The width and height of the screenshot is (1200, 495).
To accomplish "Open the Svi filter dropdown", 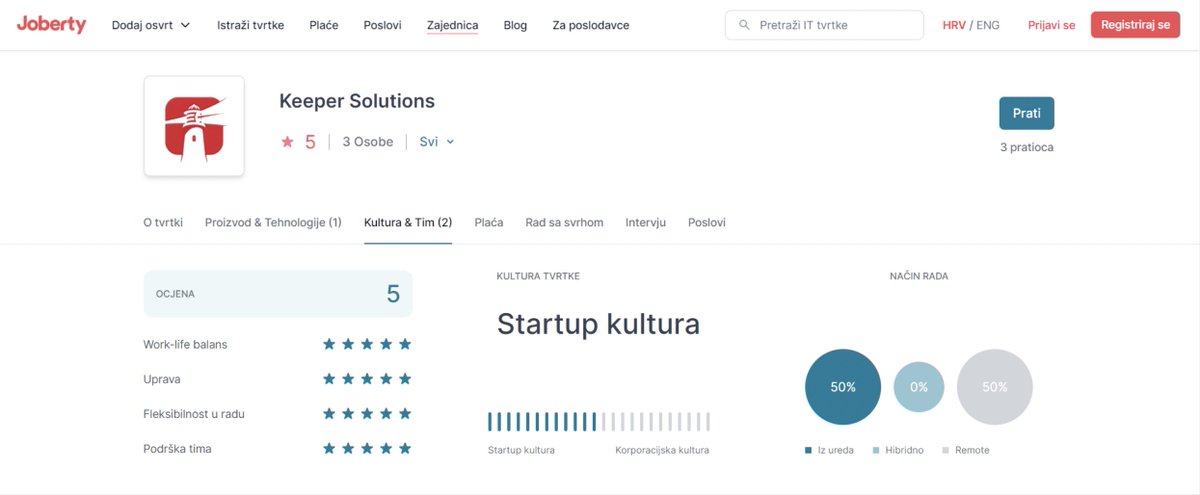I will pyautogui.click(x=437, y=142).
